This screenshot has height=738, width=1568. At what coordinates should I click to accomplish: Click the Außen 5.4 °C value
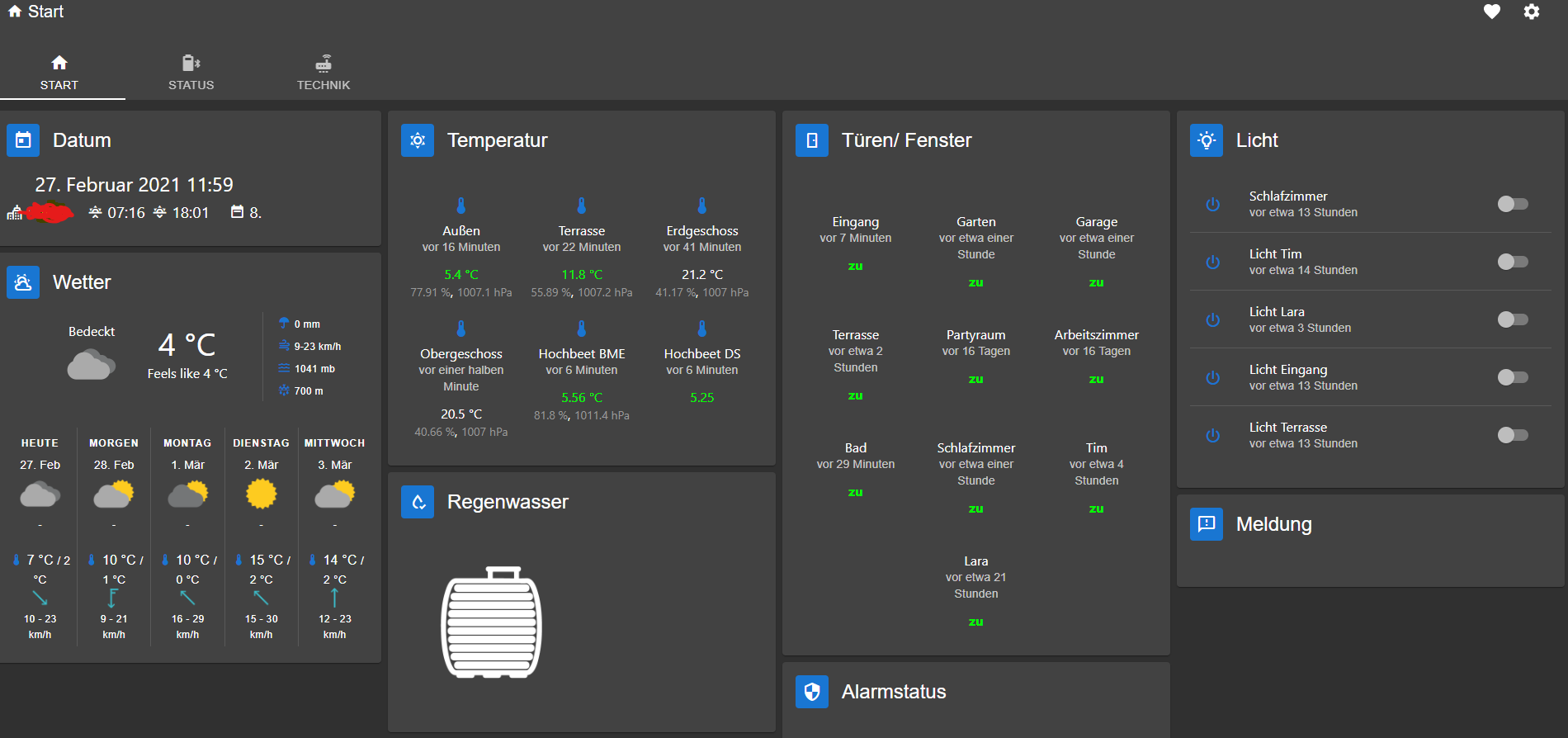click(x=461, y=274)
